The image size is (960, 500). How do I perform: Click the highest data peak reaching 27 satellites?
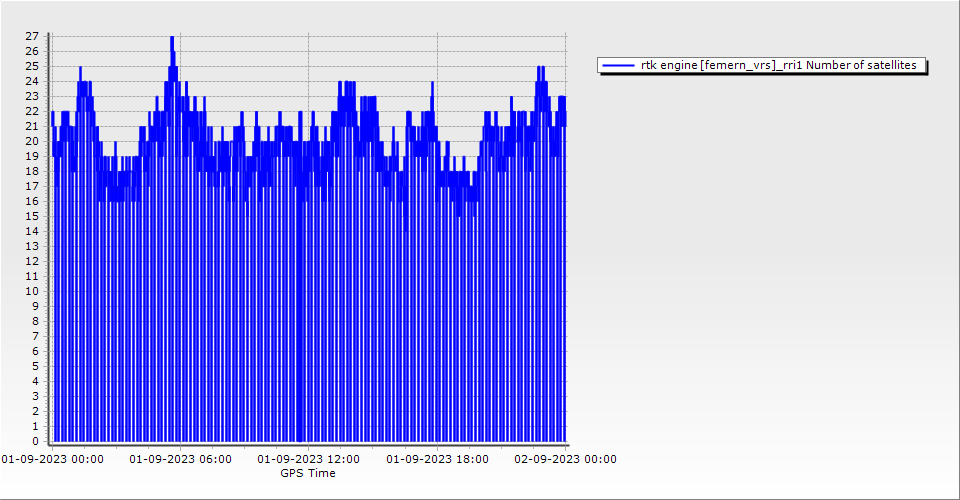pyautogui.click(x=172, y=38)
